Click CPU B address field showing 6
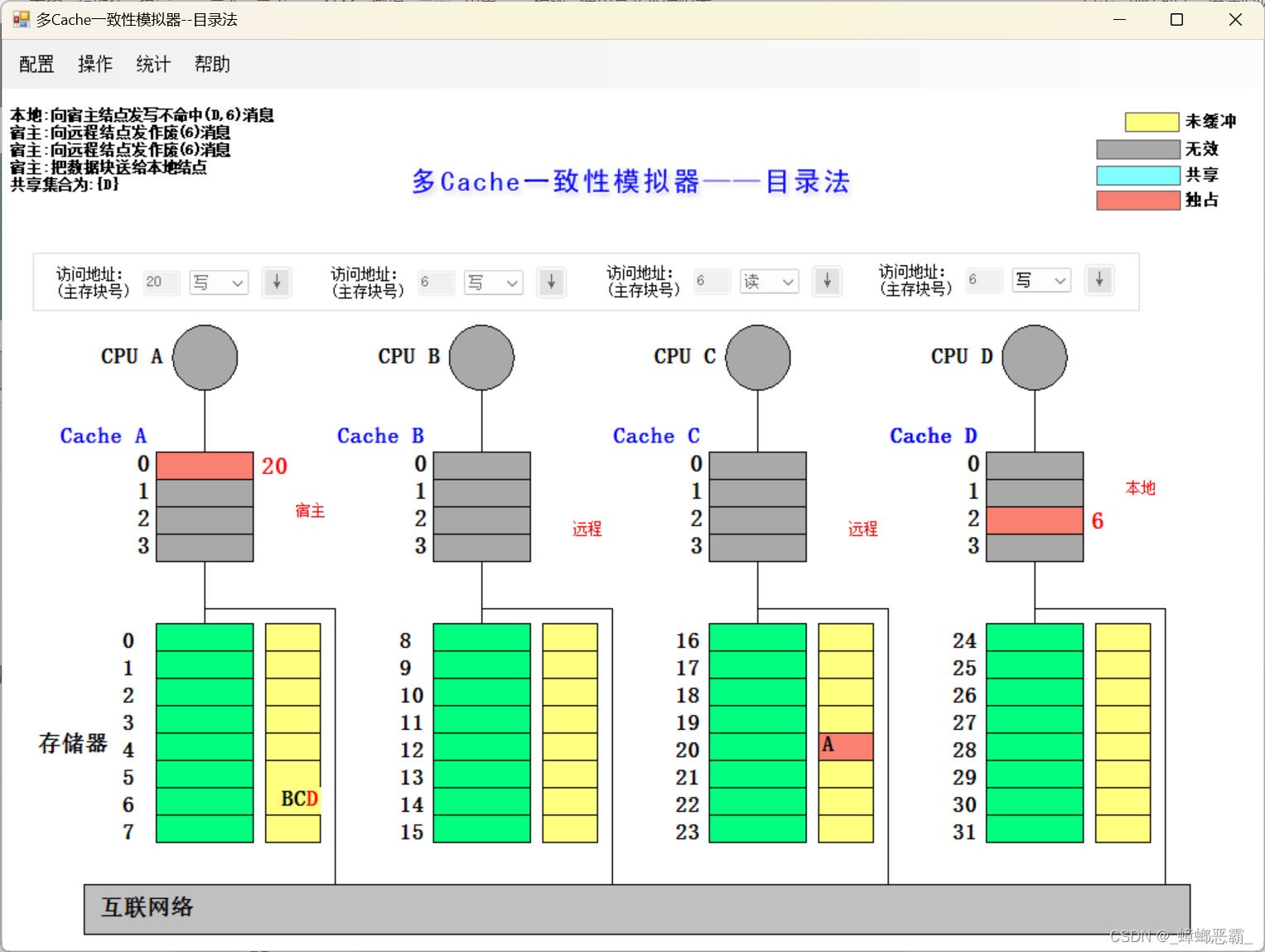 click(x=436, y=283)
